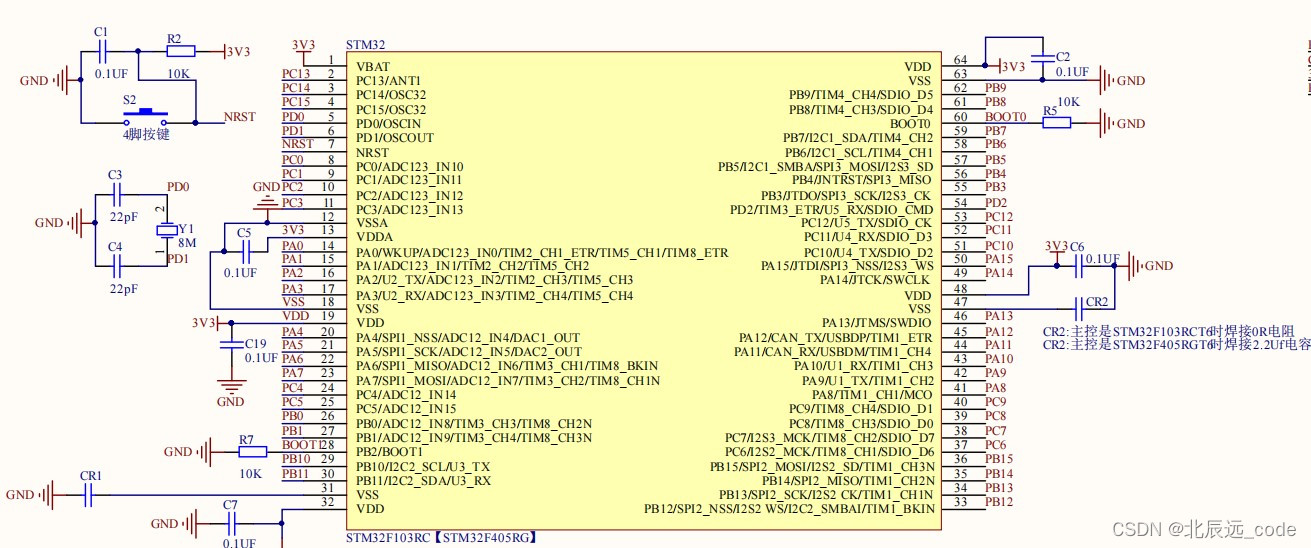Click the CR2 note mentioning STM32F103RCT6
Screen dimensions: 1311x548
1169,331
